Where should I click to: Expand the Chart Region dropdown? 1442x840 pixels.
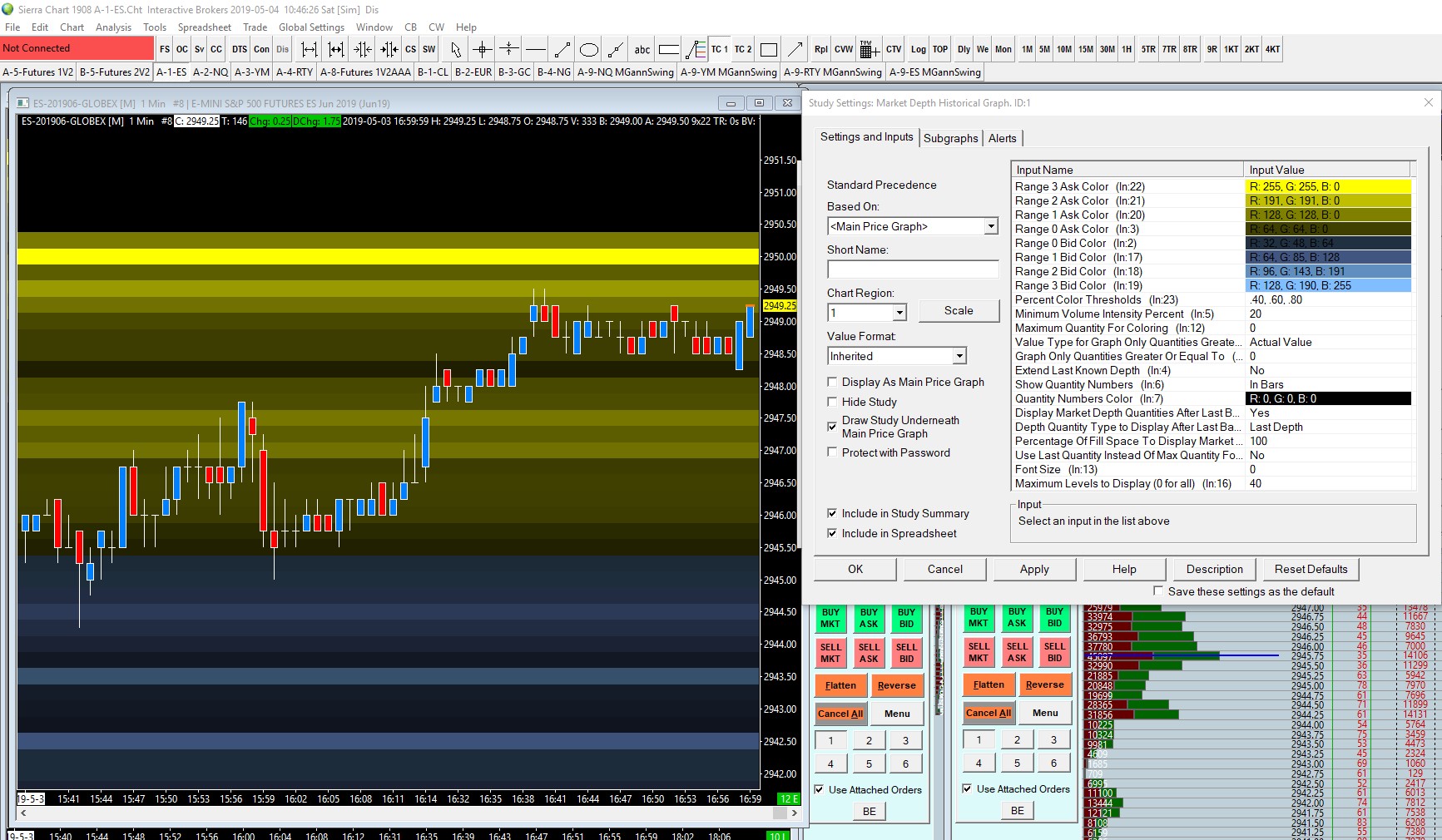point(899,313)
